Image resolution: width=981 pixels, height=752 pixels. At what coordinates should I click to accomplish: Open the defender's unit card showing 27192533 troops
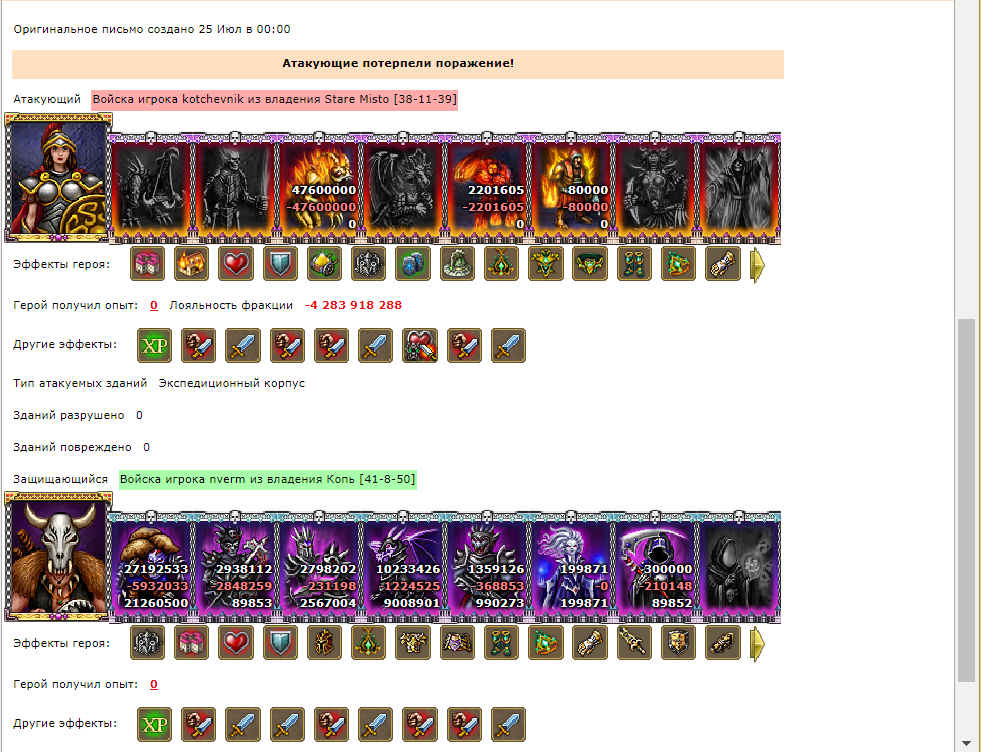(x=151, y=567)
